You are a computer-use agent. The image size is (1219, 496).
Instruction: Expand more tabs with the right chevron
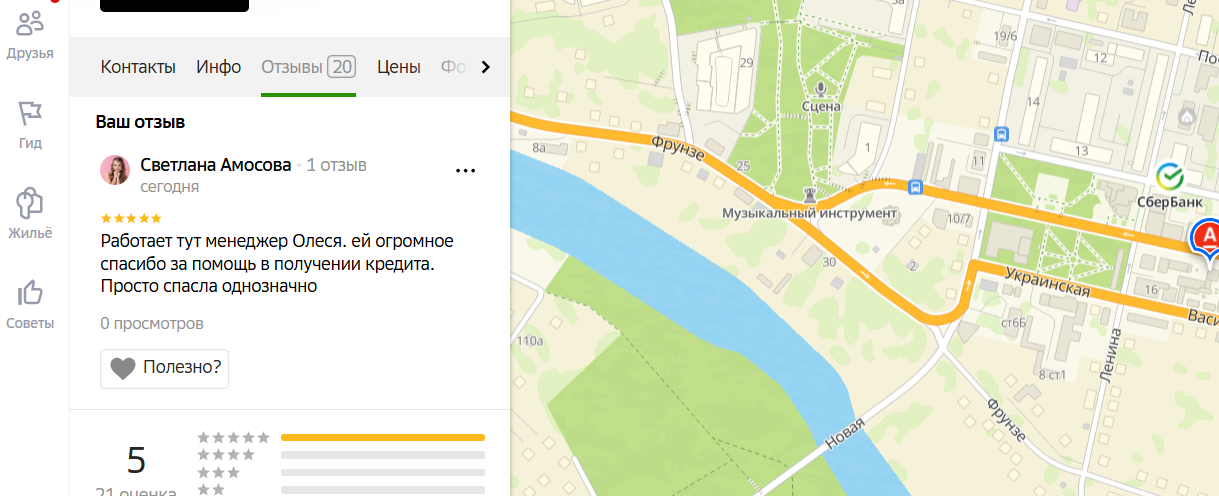pyautogui.click(x=486, y=67)
